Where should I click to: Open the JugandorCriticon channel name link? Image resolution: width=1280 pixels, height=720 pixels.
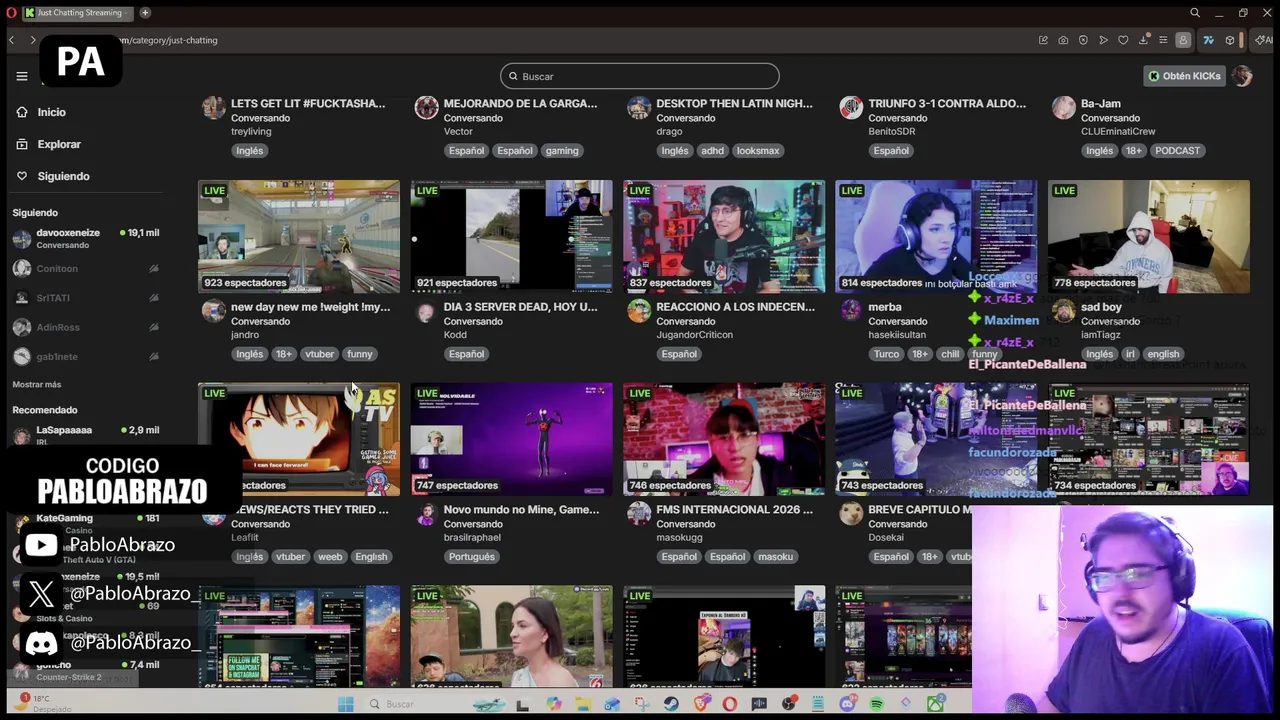click(x=694, y=335)
